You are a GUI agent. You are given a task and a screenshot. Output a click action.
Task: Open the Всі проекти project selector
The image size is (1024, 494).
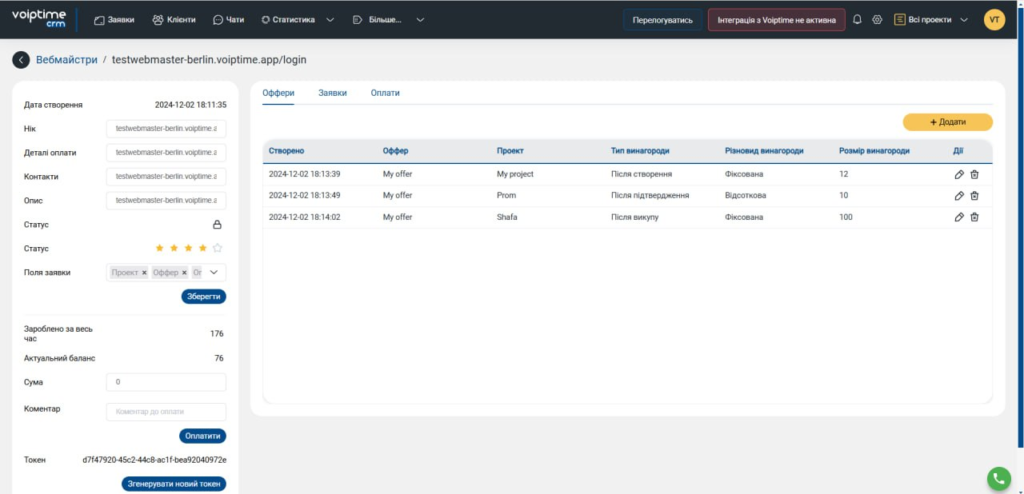coord(931,20)
